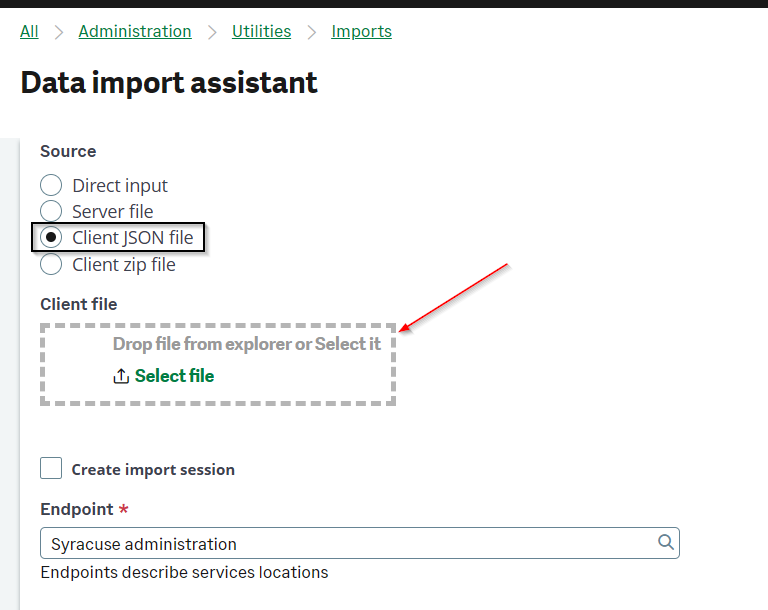This screenshot has height=610, width=768.
Task: Open the Administration breadcrumb link
Action: (x=135, y=31)
